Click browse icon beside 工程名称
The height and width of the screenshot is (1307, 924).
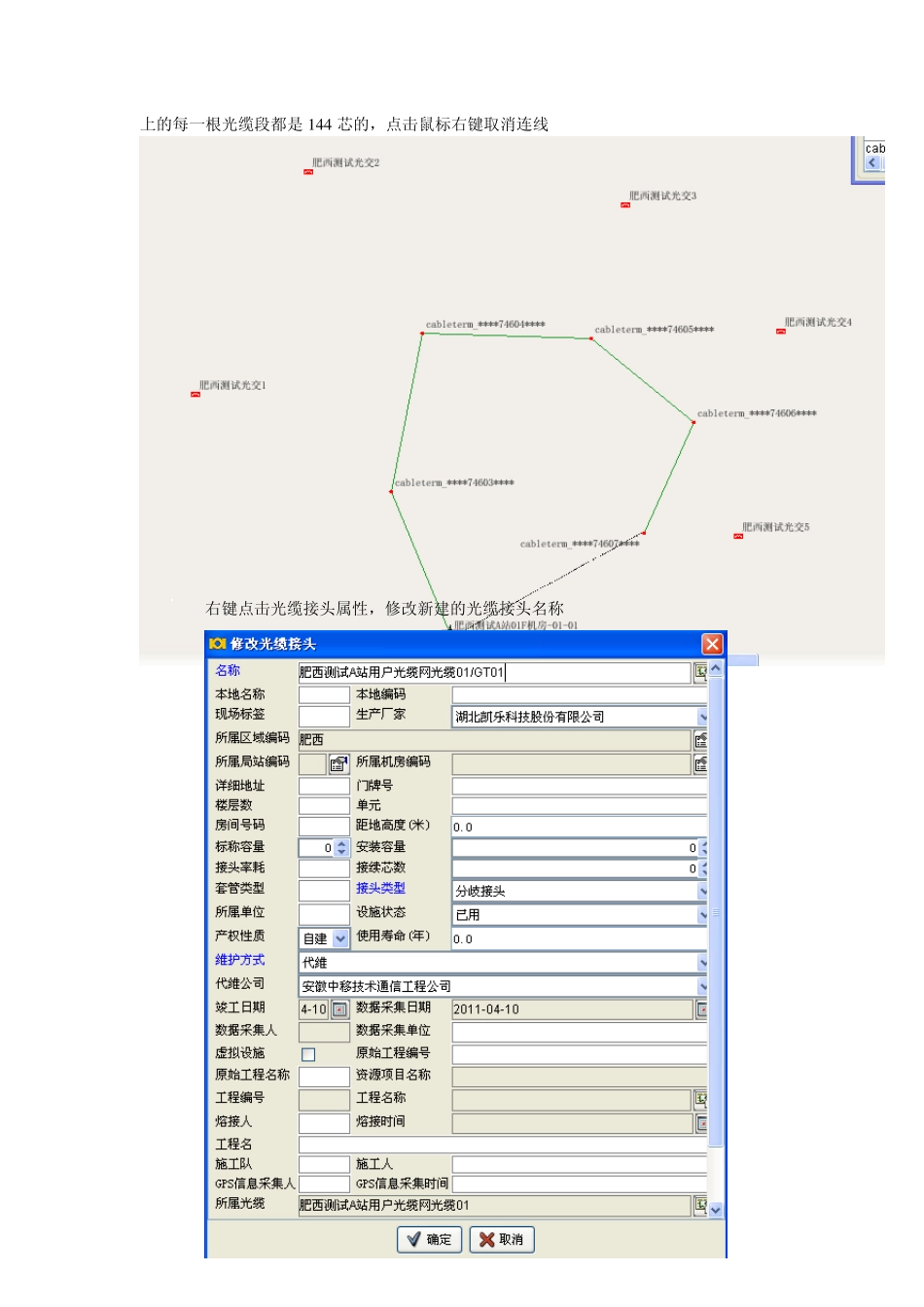pos(700,1100)
